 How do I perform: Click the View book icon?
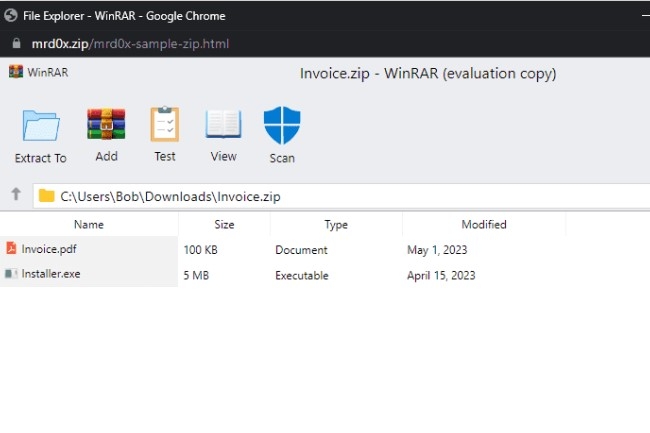pyautogui.click(x=223, y=123)
